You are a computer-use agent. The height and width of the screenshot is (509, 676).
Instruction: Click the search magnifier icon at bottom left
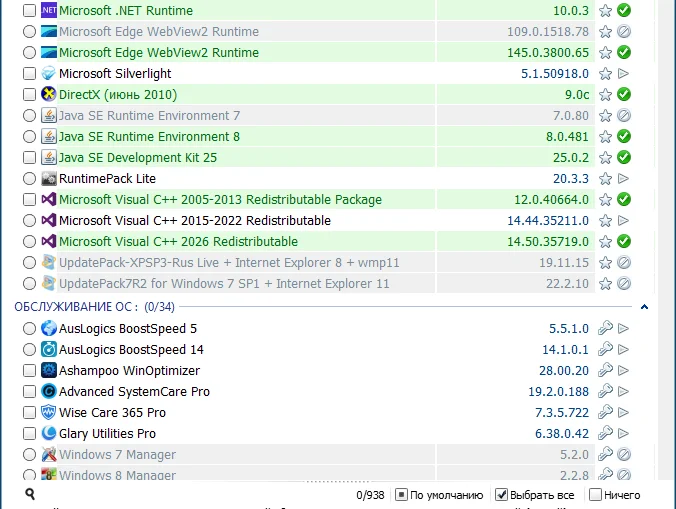pos(31,494)
